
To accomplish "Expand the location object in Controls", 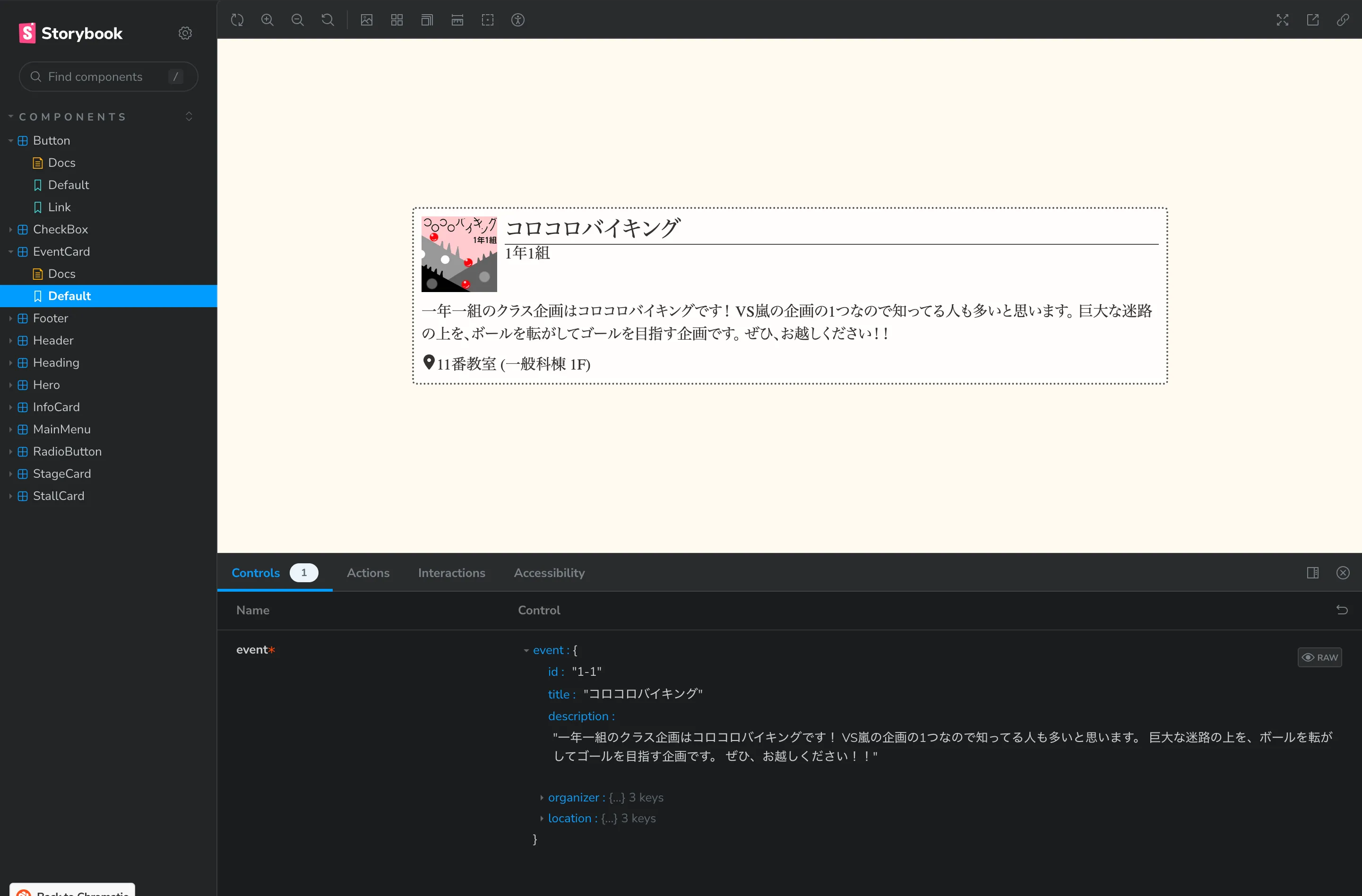I will [x=542, y=818].
